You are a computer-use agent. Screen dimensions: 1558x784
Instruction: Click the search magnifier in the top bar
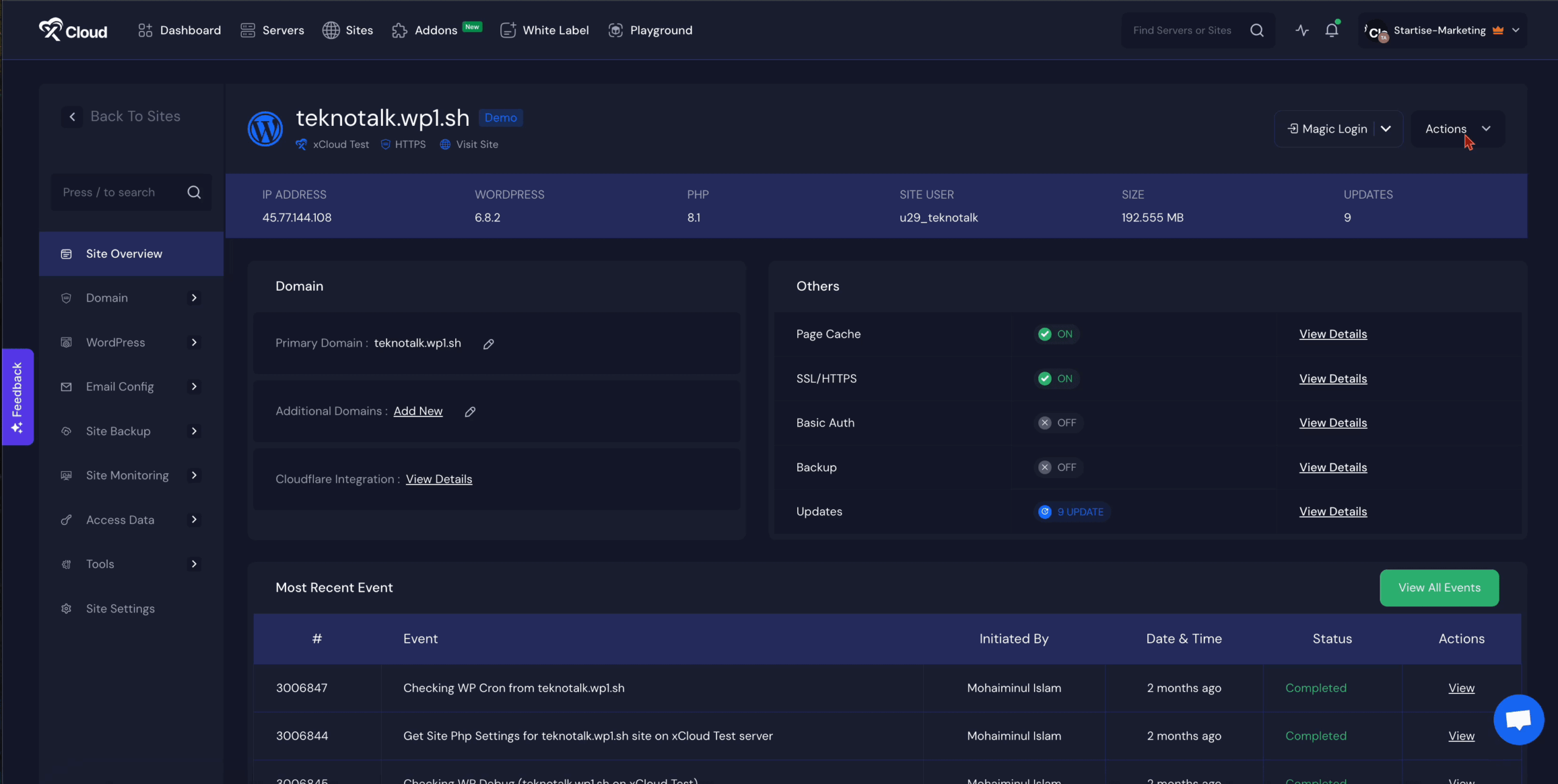click(1257, 30)
